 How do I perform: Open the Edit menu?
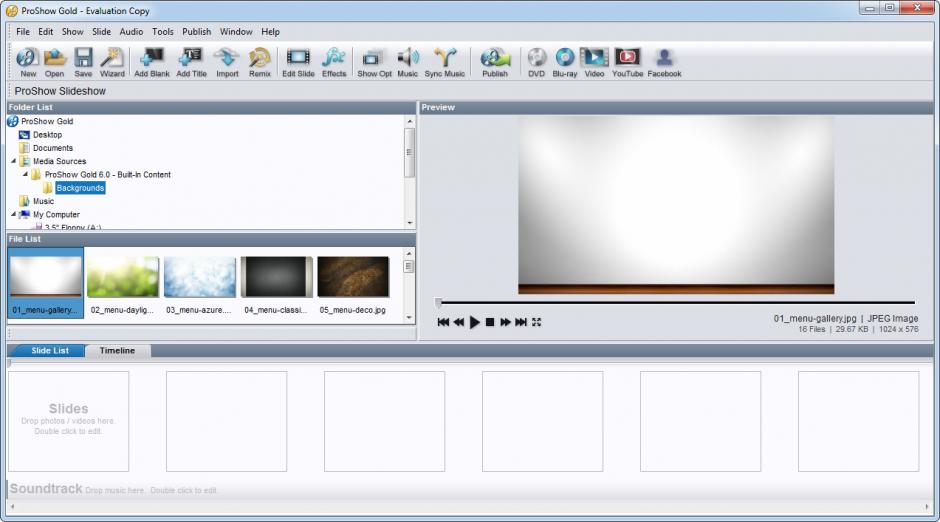(x=46, y=32)
